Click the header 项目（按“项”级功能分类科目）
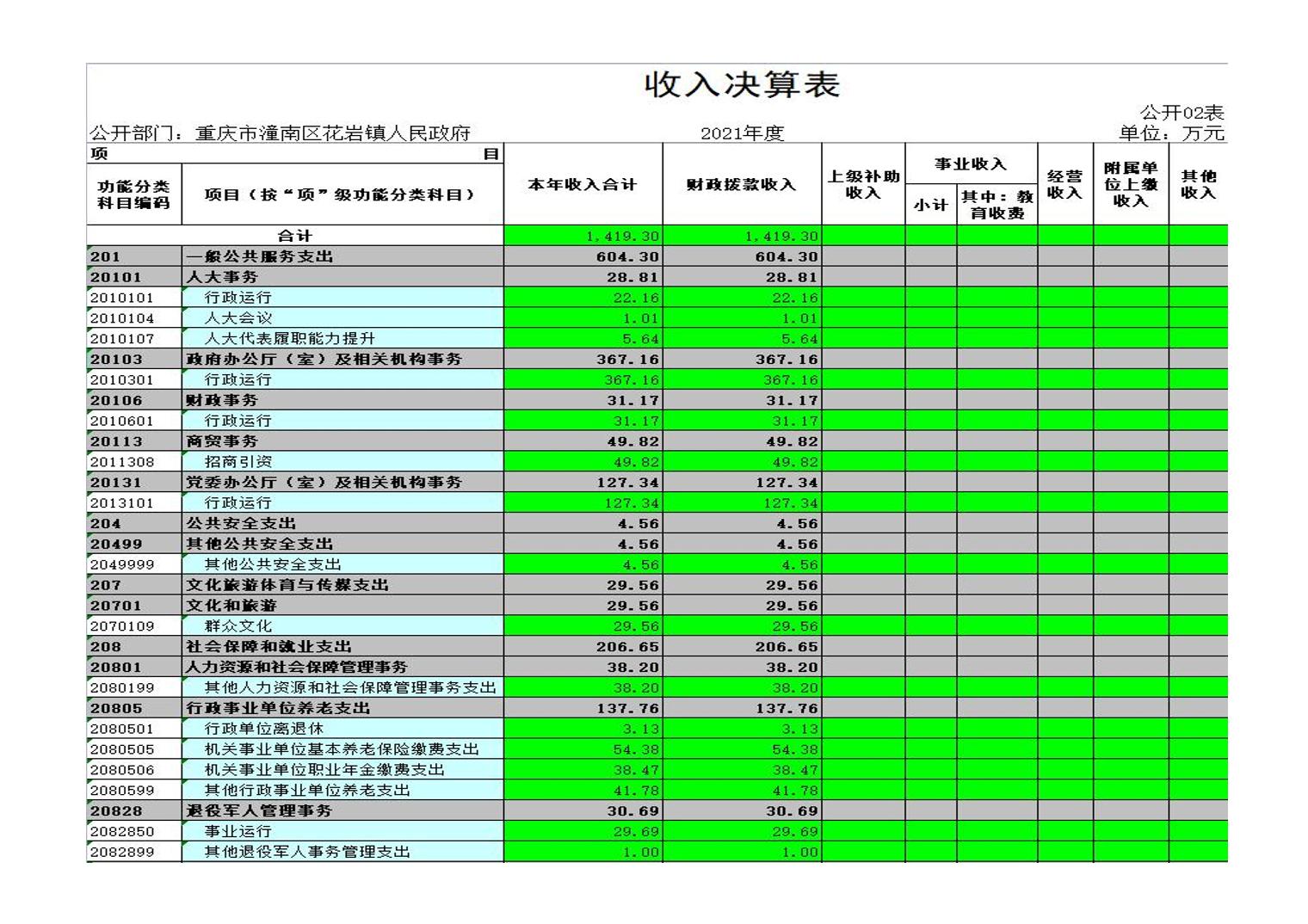The height and width of the screenshot is (924, 1308). [x=342, y=194]
